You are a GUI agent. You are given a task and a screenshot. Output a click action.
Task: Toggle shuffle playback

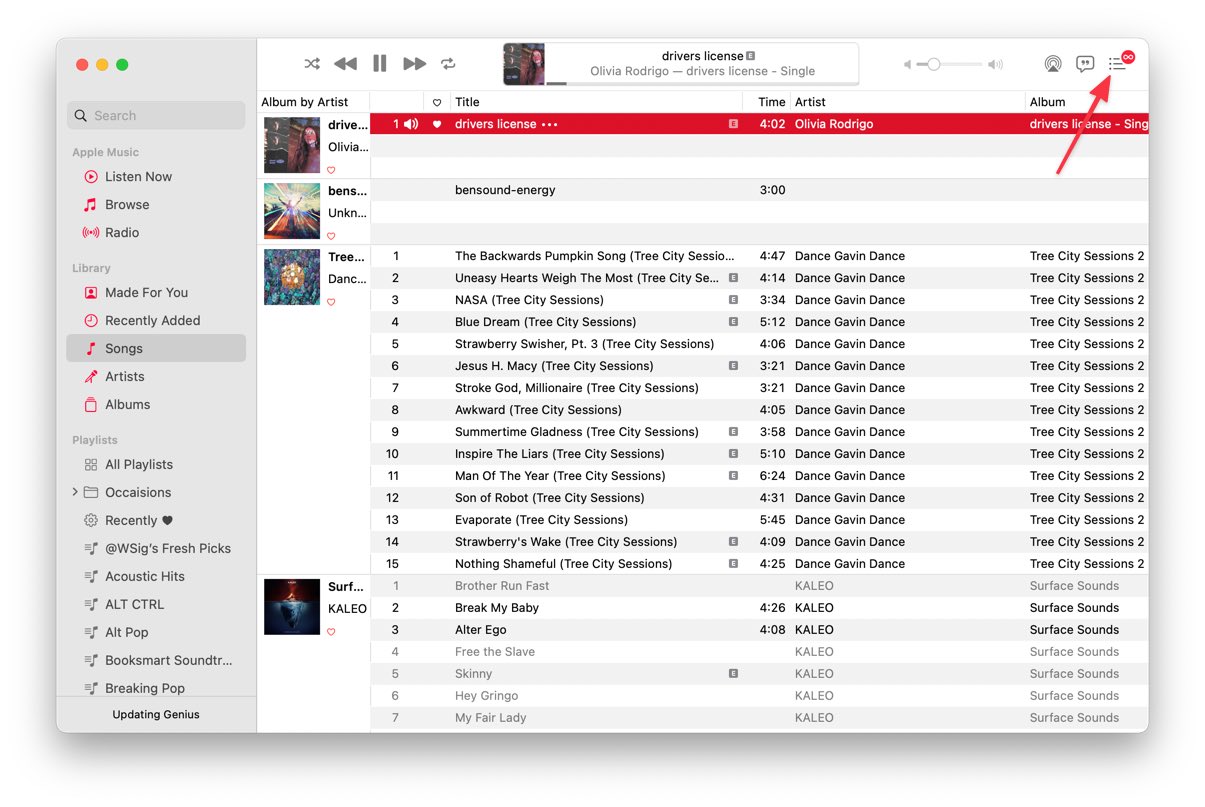[312, 64]
